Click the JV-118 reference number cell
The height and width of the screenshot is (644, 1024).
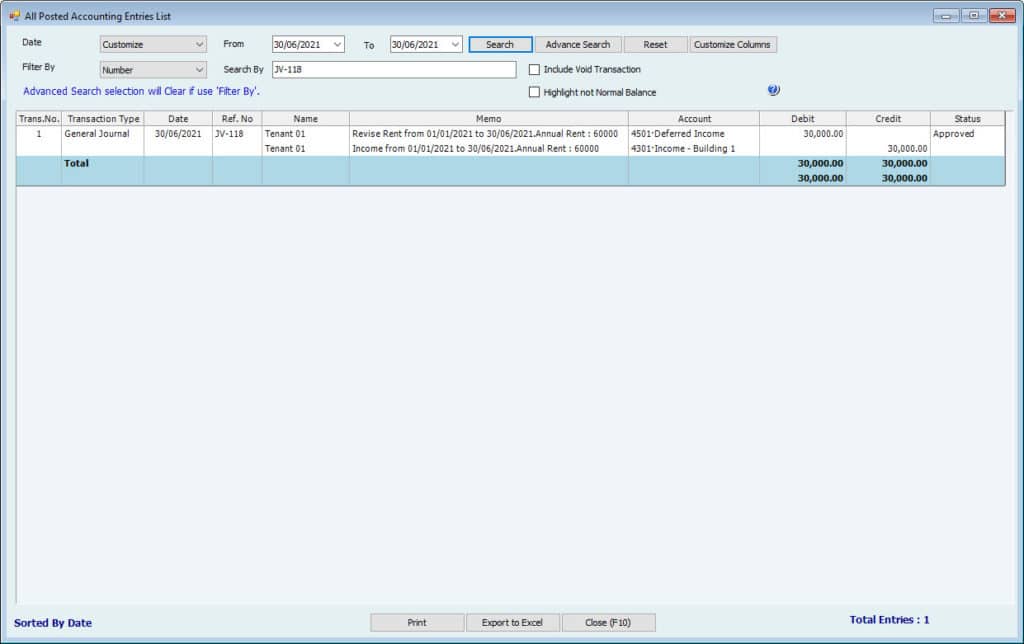pyautogui.click(x=237, y=134)
